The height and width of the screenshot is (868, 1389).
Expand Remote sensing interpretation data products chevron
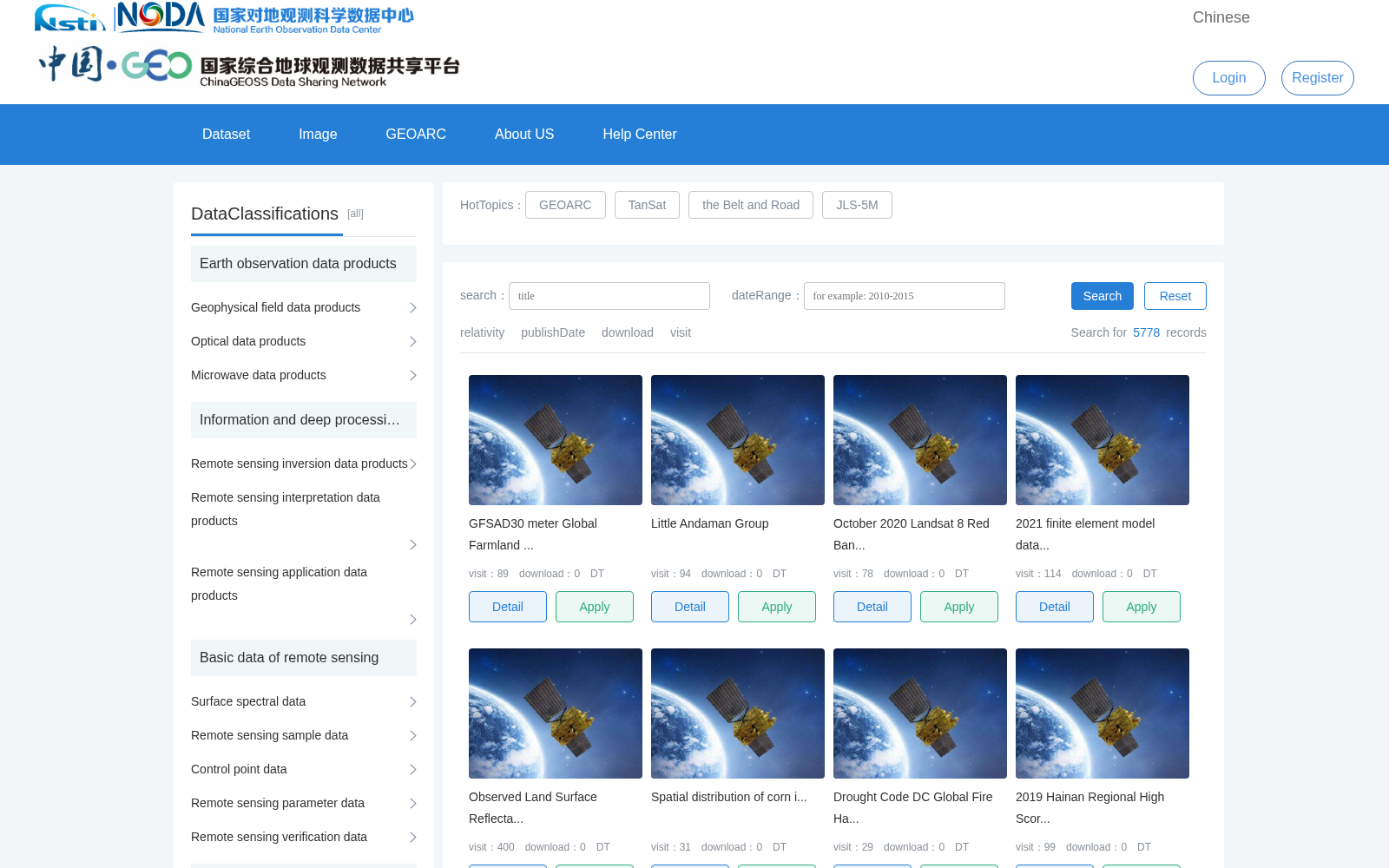pyautogui.click(x=413, y=545)
